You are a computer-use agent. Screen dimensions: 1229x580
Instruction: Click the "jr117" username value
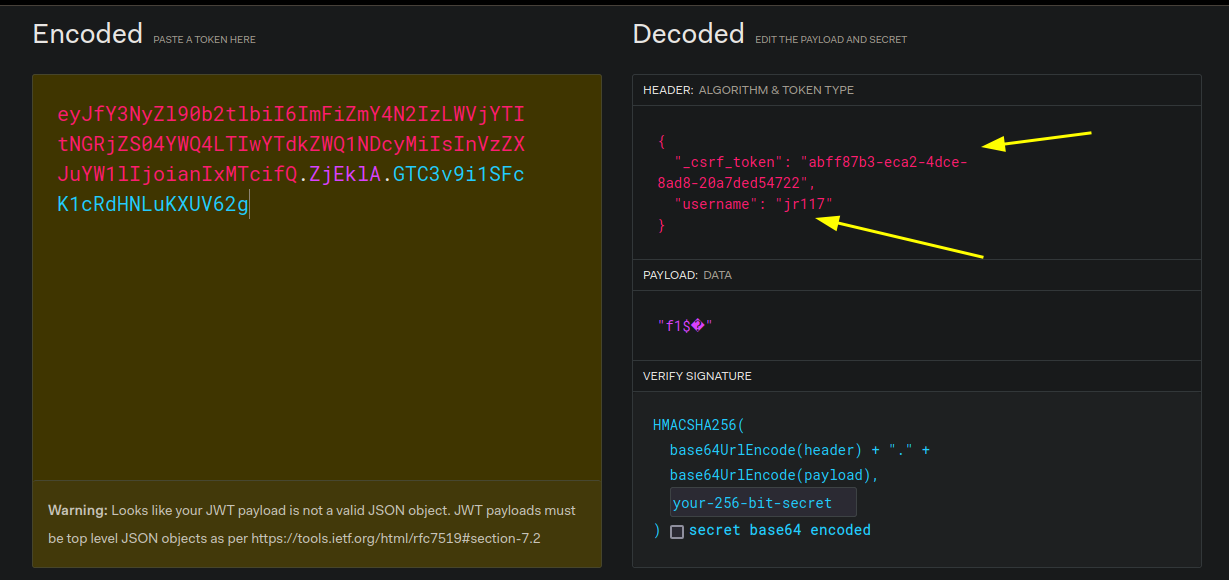pyautogui.click(x=804, y=204)
